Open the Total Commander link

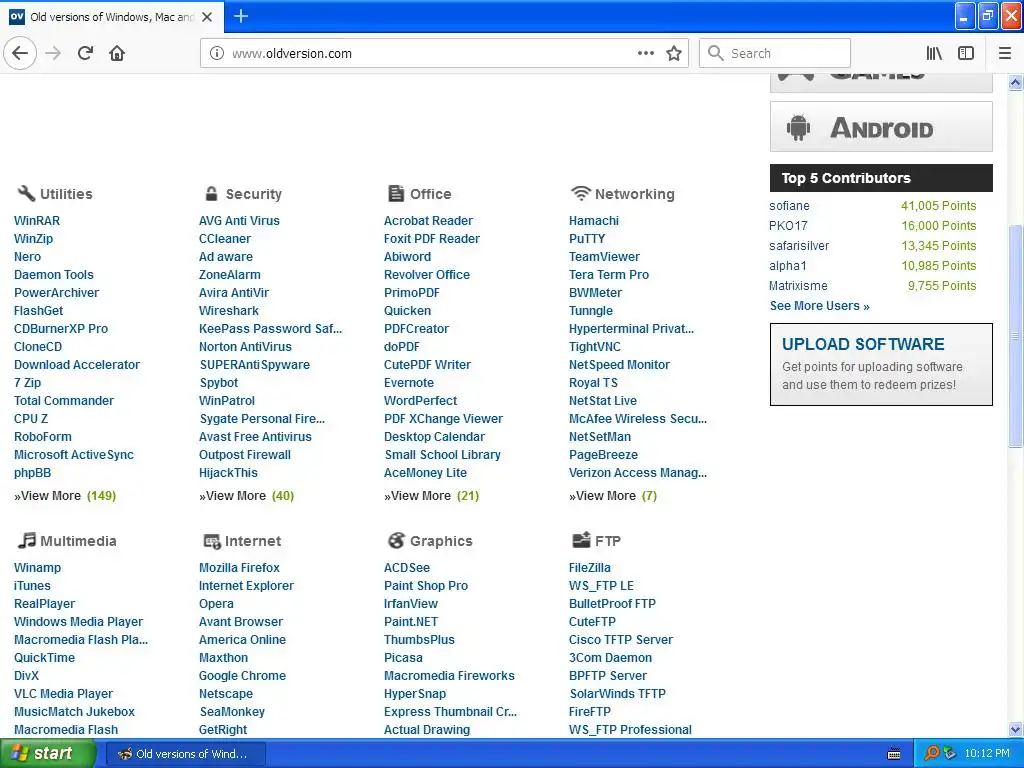[64, 401]
